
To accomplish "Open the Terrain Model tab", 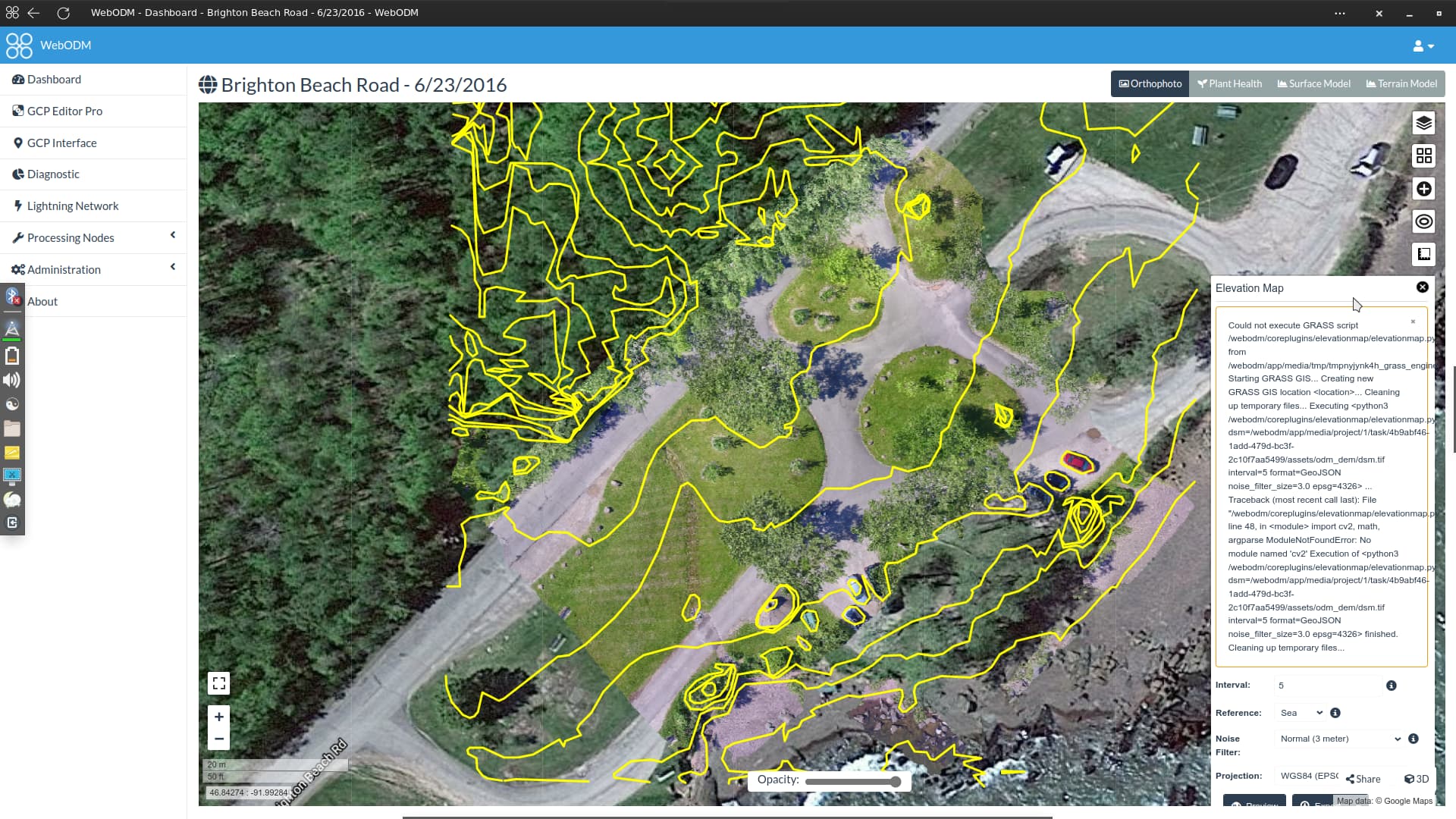I will click(1401, 83).
